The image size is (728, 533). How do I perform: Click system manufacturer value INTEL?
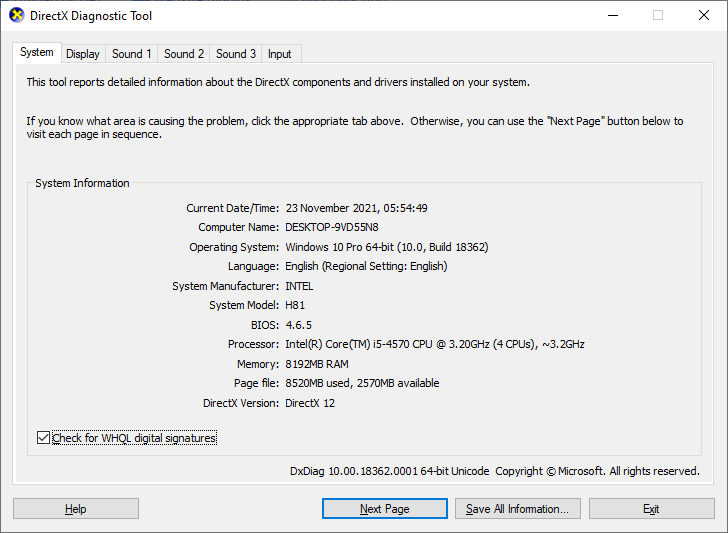pos(299,286)
